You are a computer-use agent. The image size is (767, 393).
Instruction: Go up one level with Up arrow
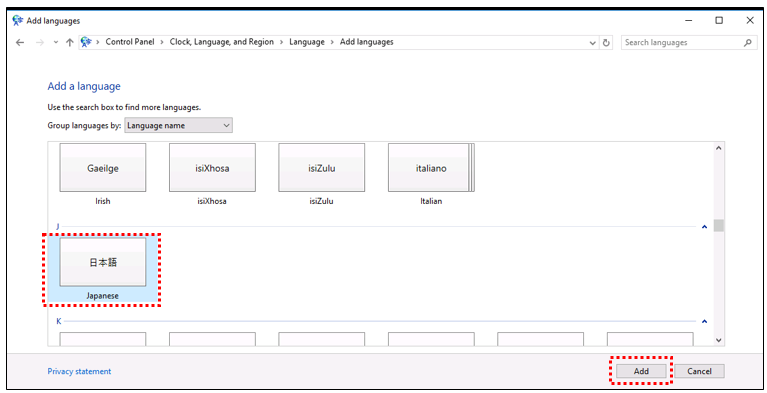[x=69, y=43]
